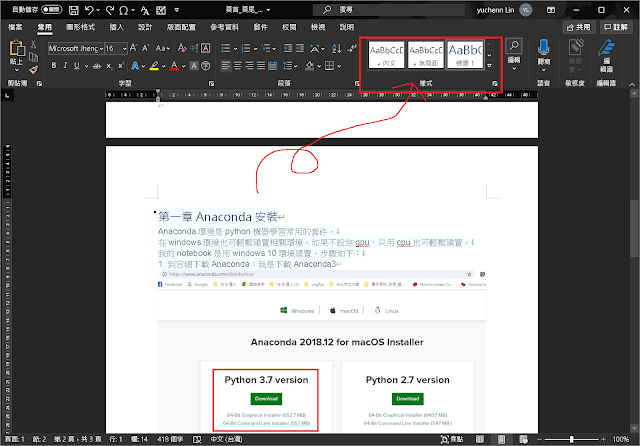Viewport: 640px width, 446px height.
Task: Click the Increase Indent icon
Action: [300, 49]
